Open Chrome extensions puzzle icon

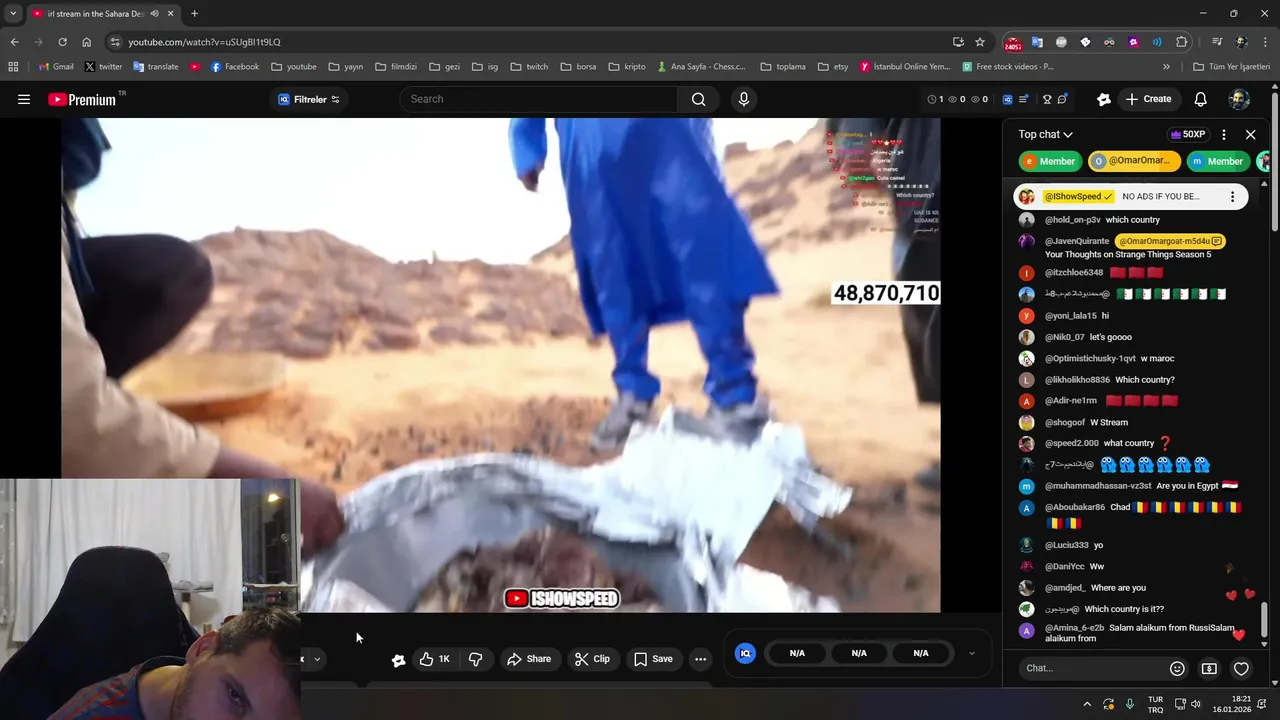pos(1182,42)
